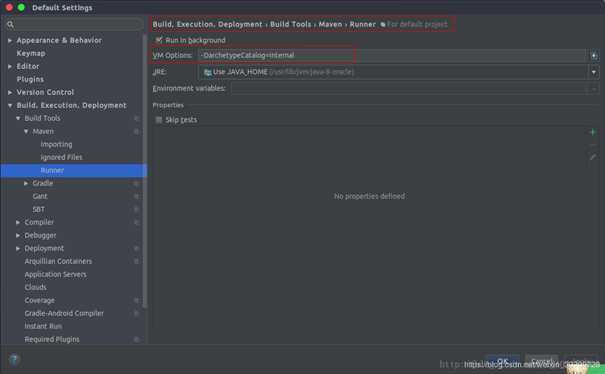Click the project-level icon beside Compiler
Image resolution: width=605 pixels, height=374 pixels.
point(136,222)
